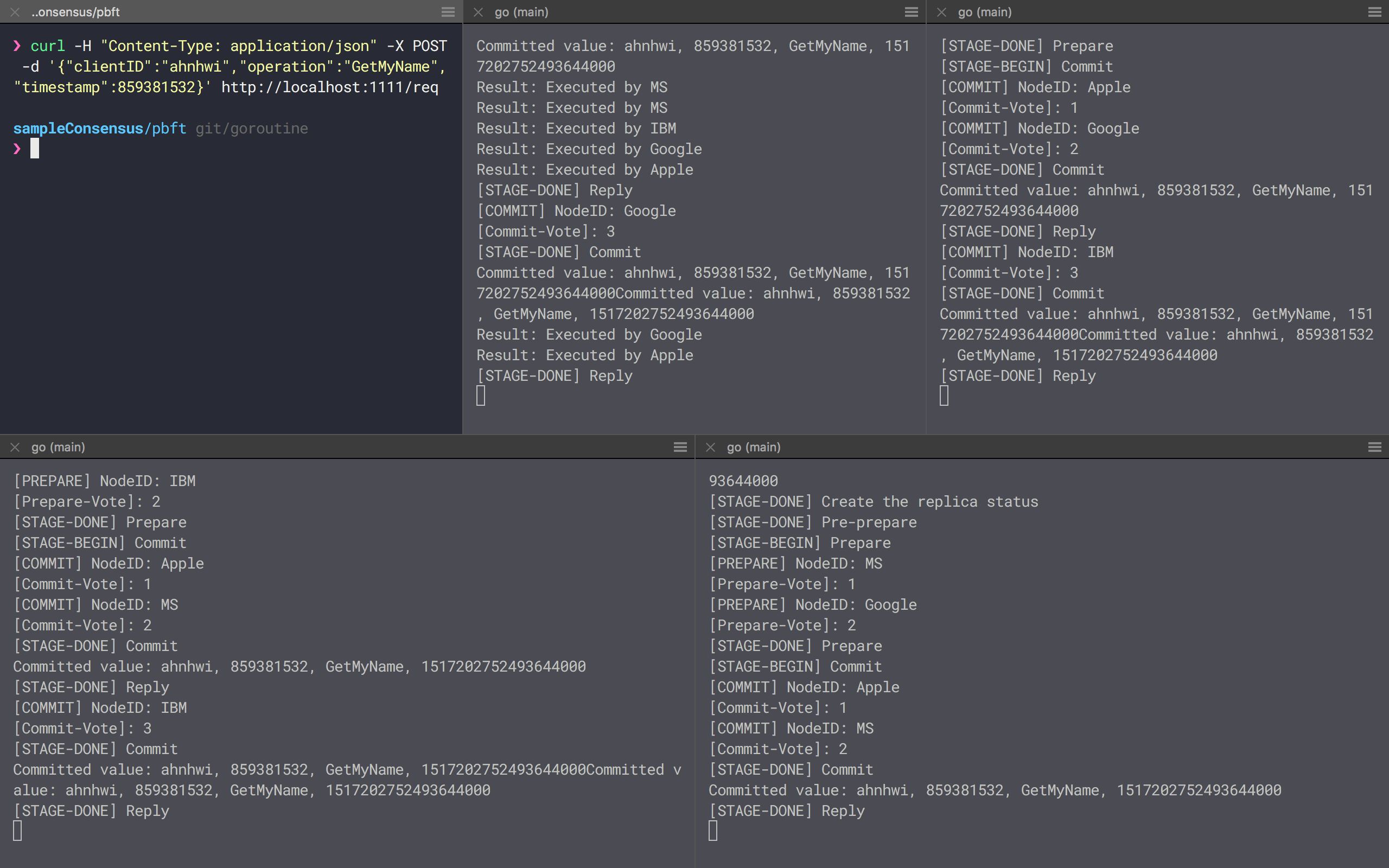The image size is (1389, 868).
Task: Click the sampleConsensus/pbft path text
Action: pyautogui.click(x=99, y=129)
